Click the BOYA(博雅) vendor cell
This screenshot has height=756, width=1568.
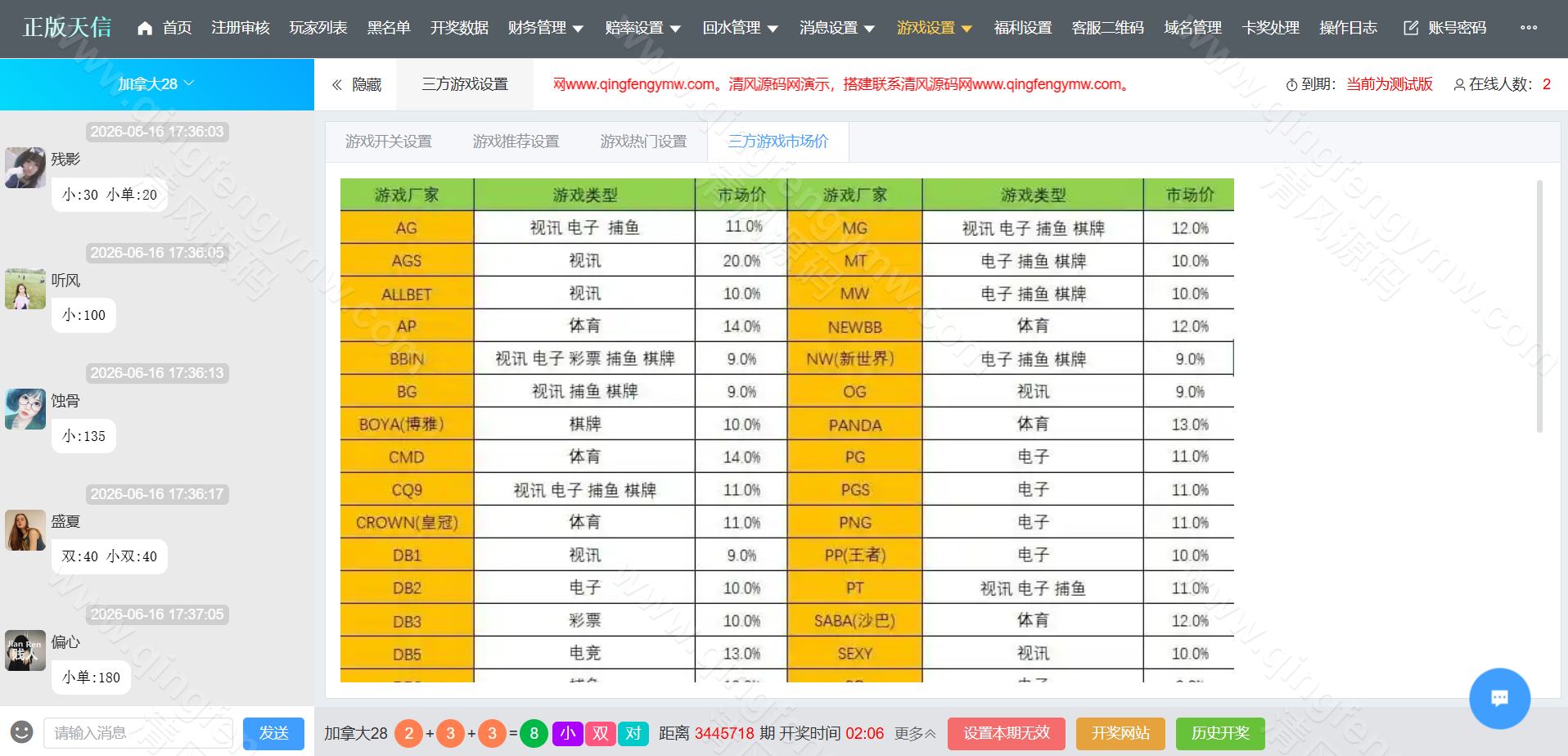[x=407, y=425]
